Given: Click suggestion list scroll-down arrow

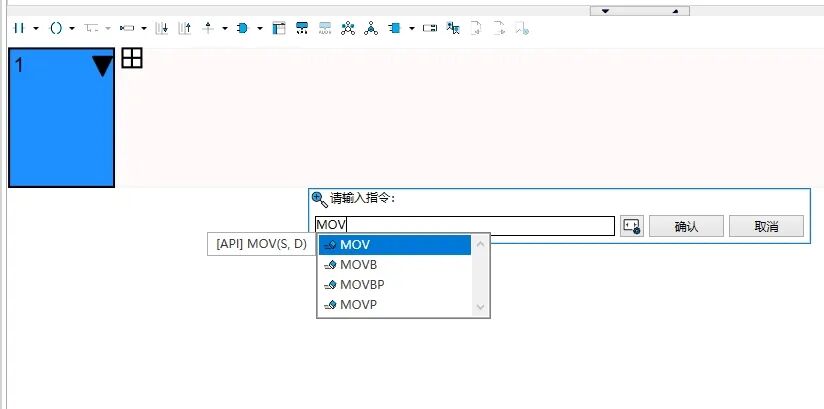Looking at the screenshot, I should click(480, 306).
